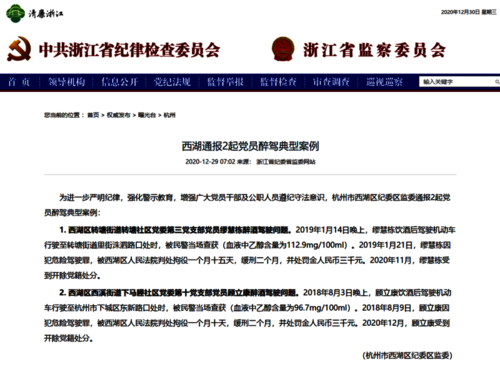Click the article title 西湖通报2起党员醉驾典型案例
Screen dimensions: 500x369
pyautogui.click(x=250, y=146)
